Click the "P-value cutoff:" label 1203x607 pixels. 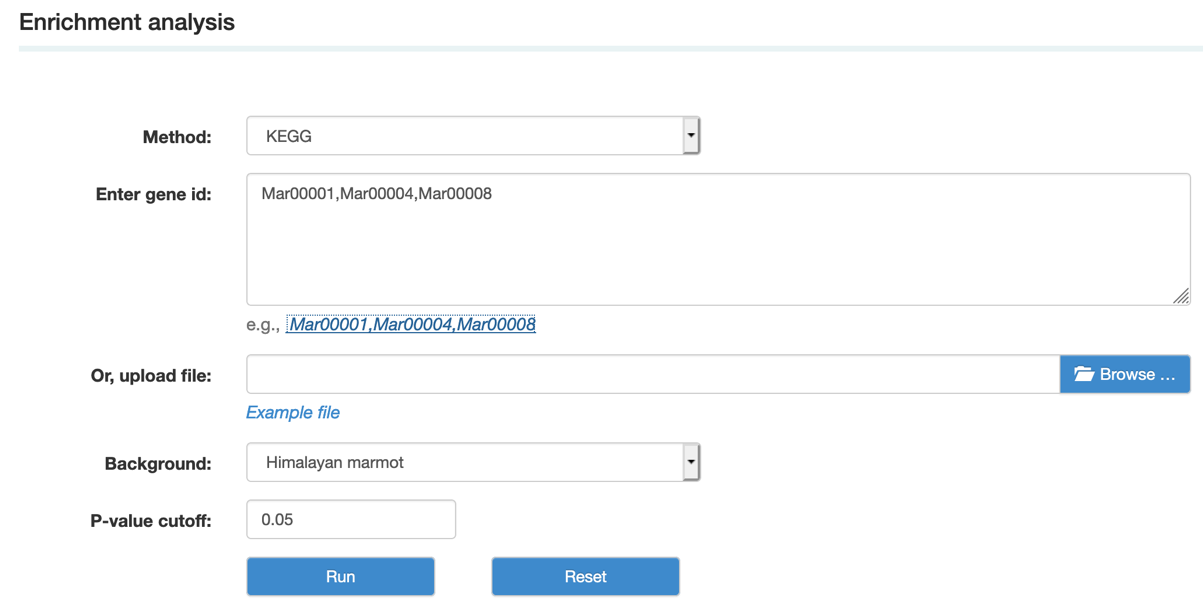click(x=151, y=521)
